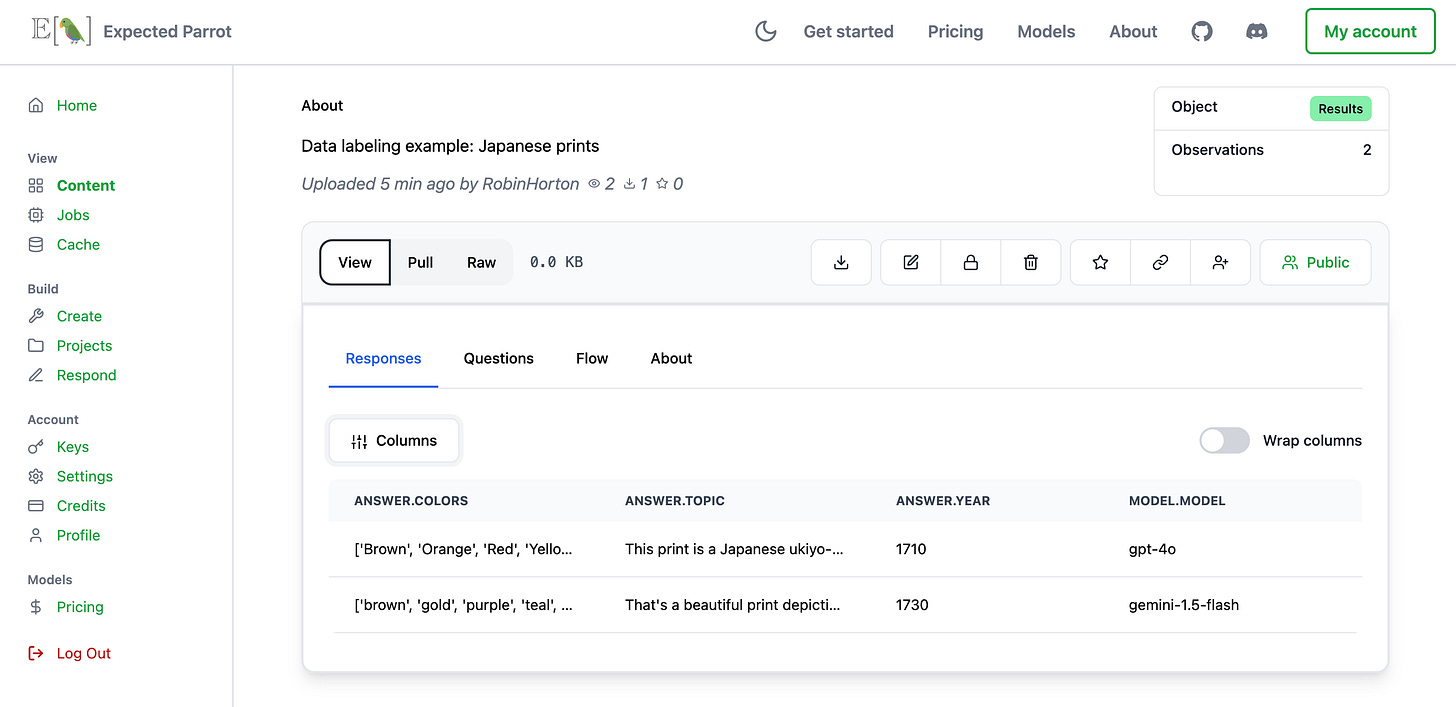Open the Profile sidebar link
Image resolution: width=1456 pixels, height=707 pixels.
point(78,535)
